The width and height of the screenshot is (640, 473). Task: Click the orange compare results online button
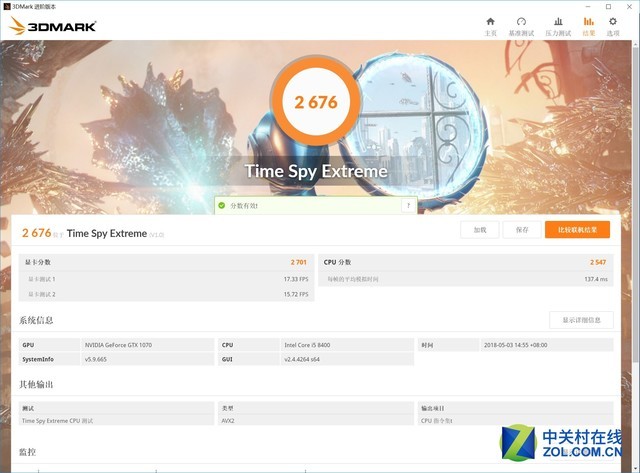578,230
